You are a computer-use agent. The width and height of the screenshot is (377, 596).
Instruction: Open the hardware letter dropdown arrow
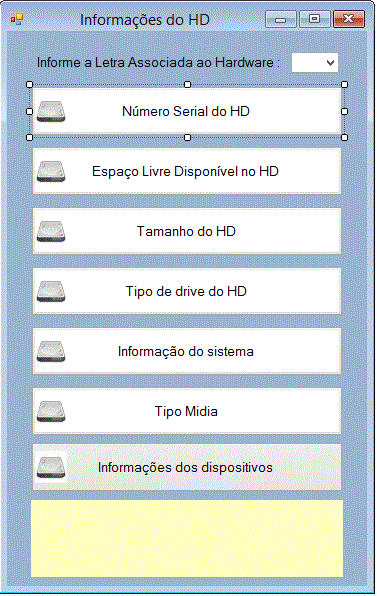click(330, 63)
